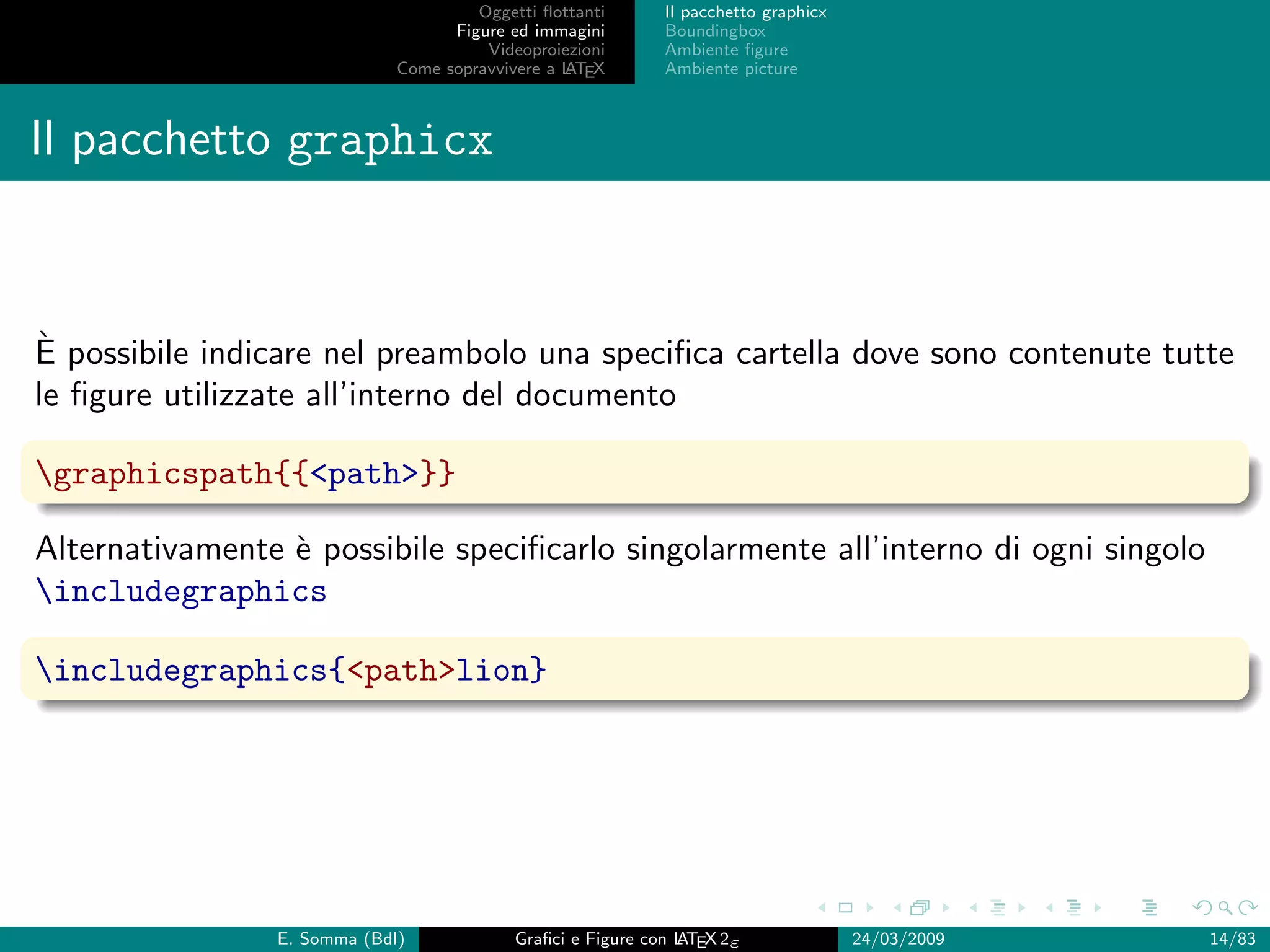Image resolution: width=1270 pixels, height=952 pixels.
Task: Click the \graphicspath{{<path>}} code block
Action: [x=634, y=473]
